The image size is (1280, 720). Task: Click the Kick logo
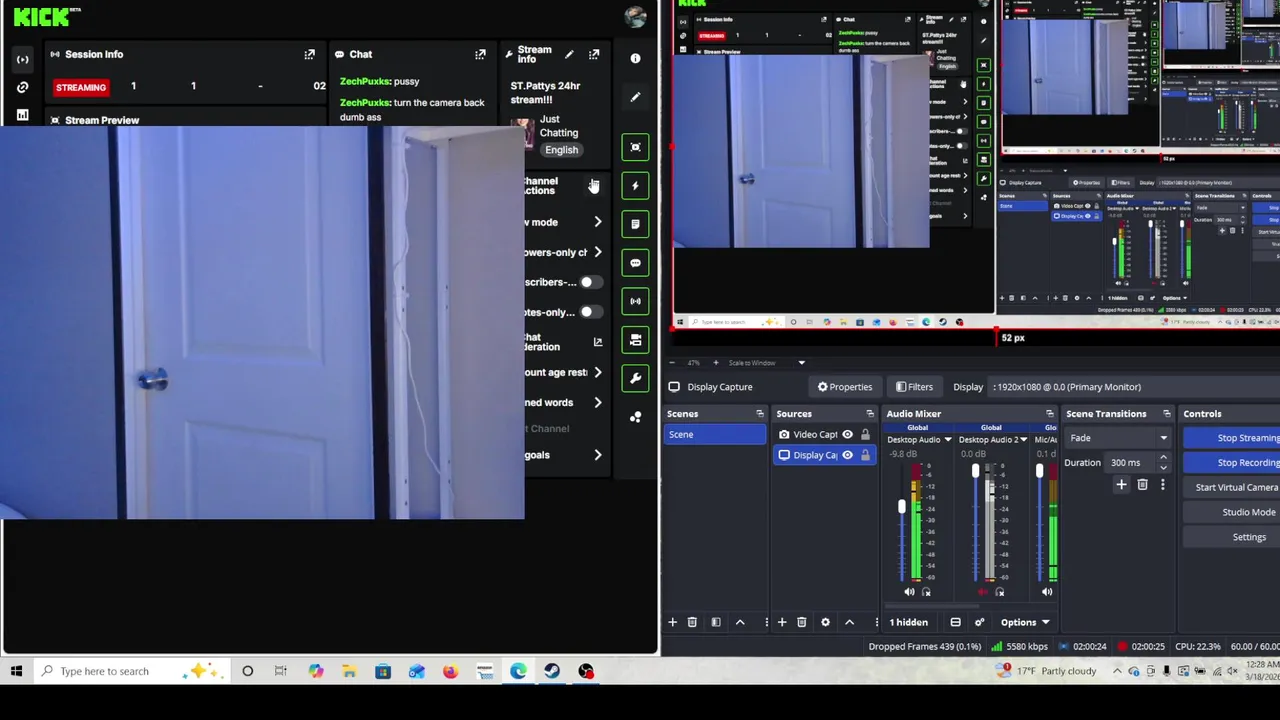42,16
